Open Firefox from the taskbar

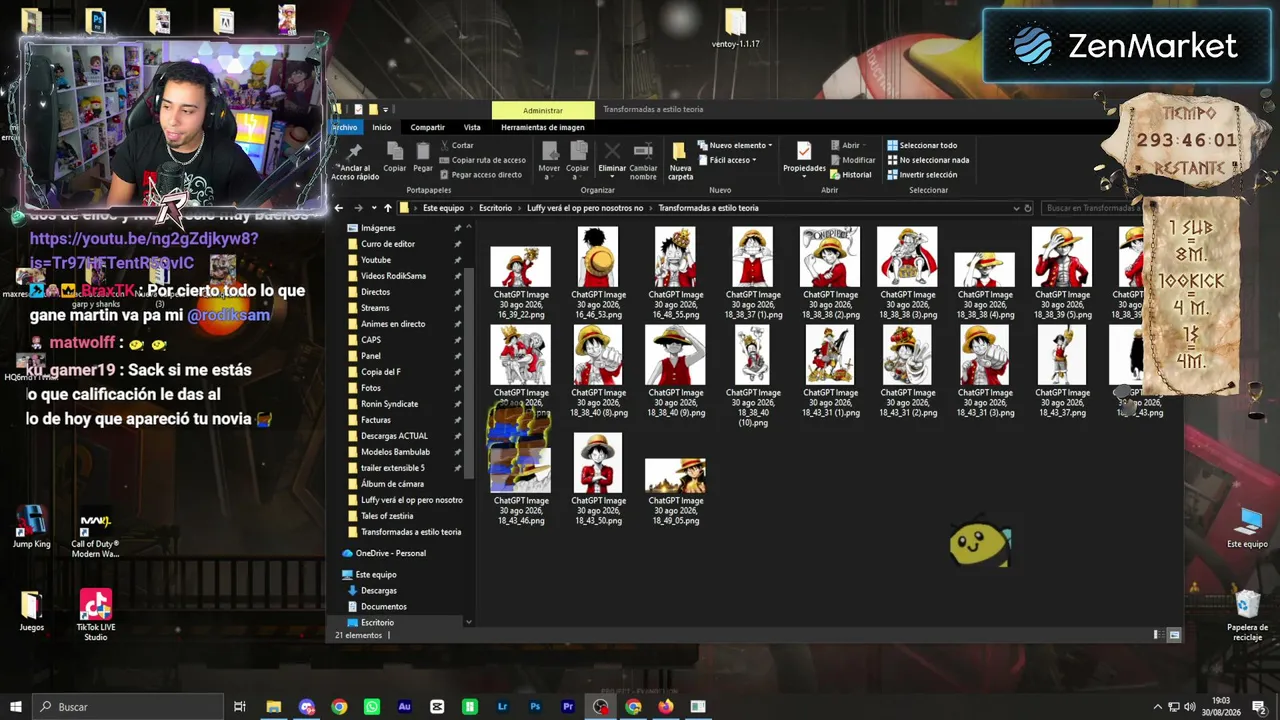(x=666, y=707)
